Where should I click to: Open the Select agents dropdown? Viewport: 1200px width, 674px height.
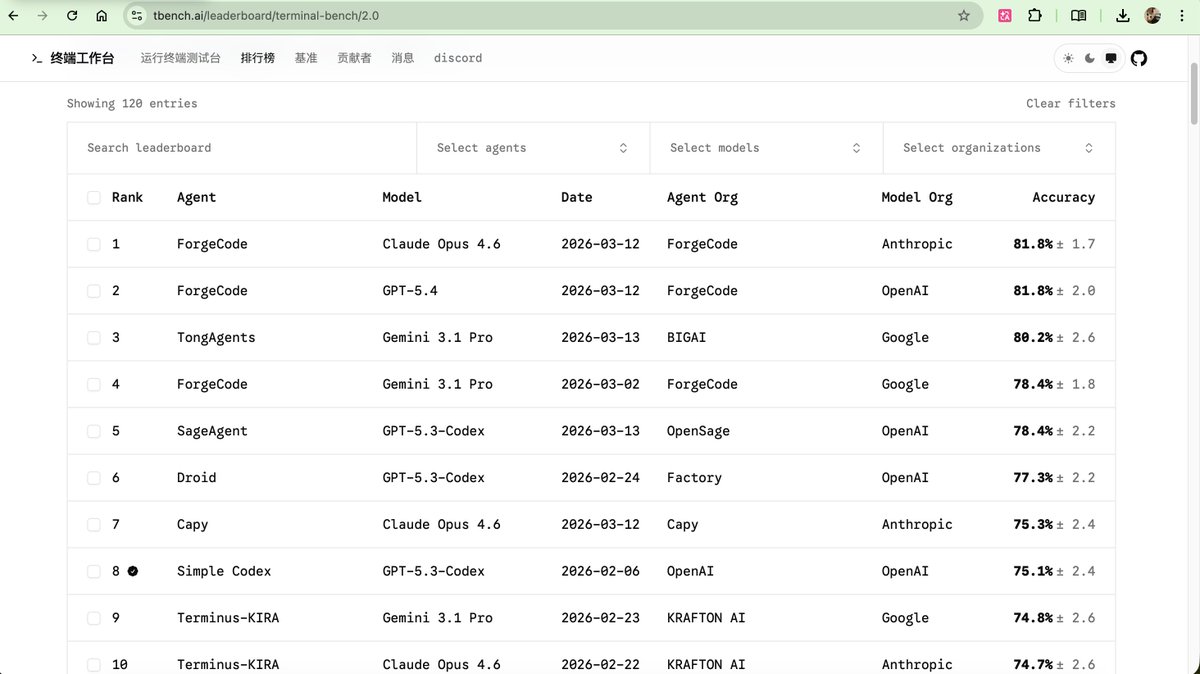pos(533,148)
